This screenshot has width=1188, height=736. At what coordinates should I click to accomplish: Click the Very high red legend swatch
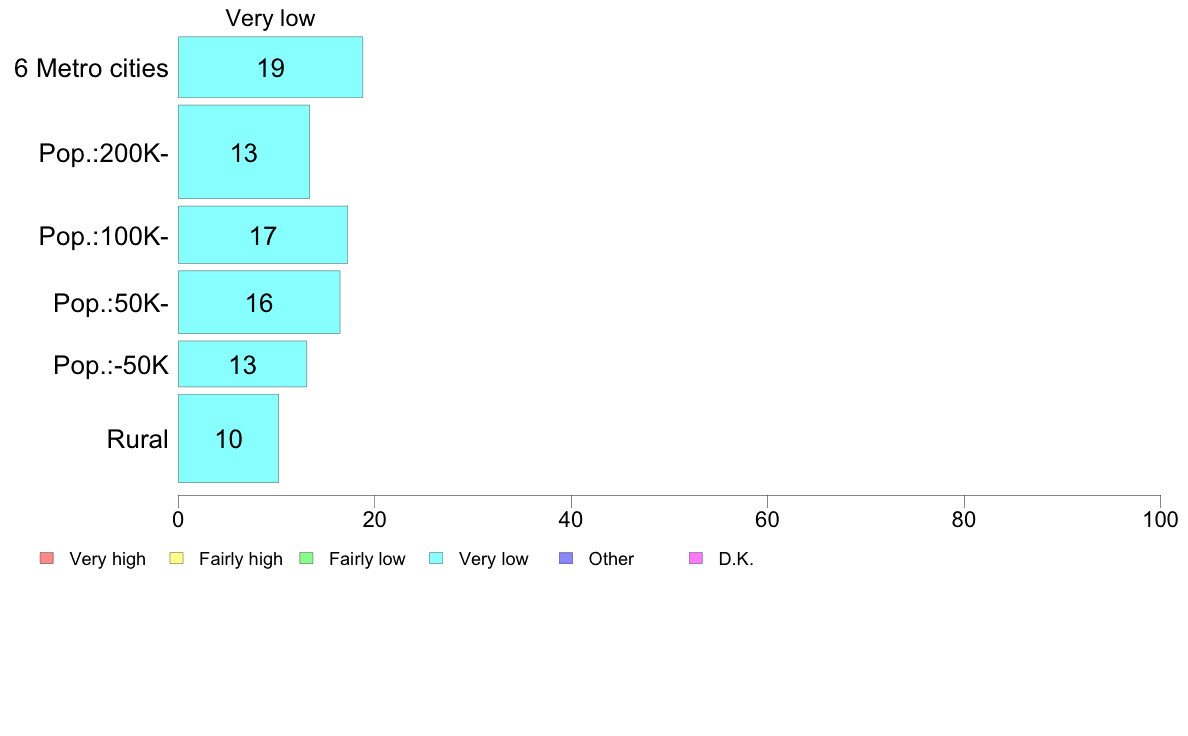click(x=46, y=559)
